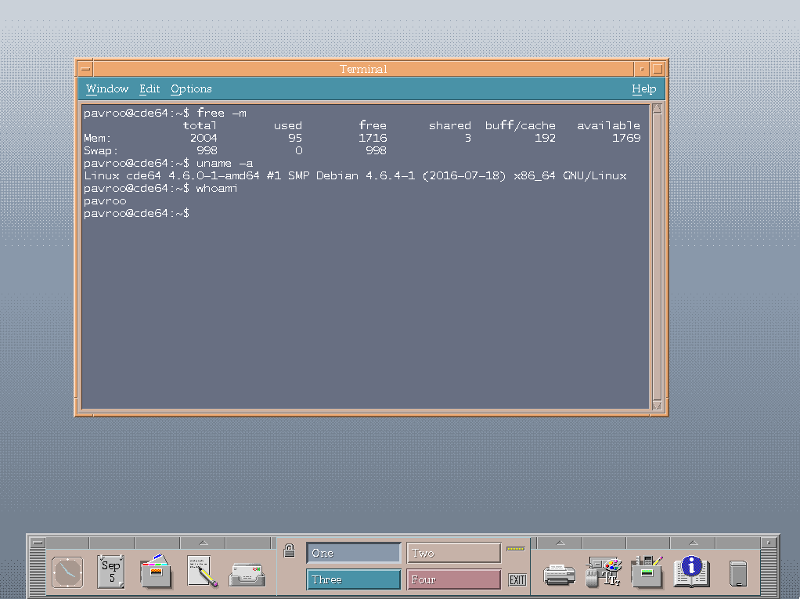Launch the Text Editor note icon
This screenshot has height=599, width=800.
pos(200,573)
